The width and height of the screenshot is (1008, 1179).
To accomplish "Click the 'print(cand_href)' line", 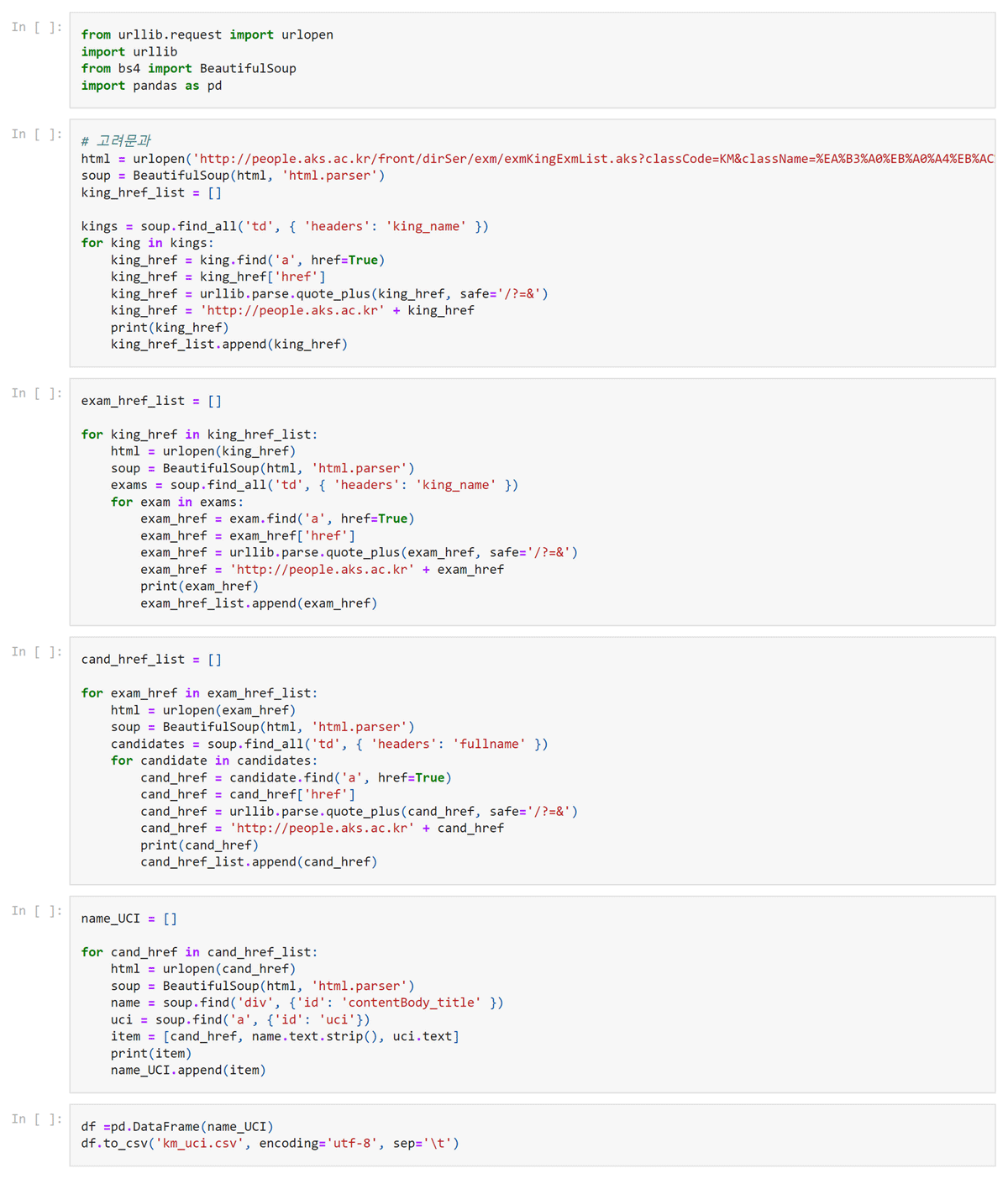I will coord(199,845).
